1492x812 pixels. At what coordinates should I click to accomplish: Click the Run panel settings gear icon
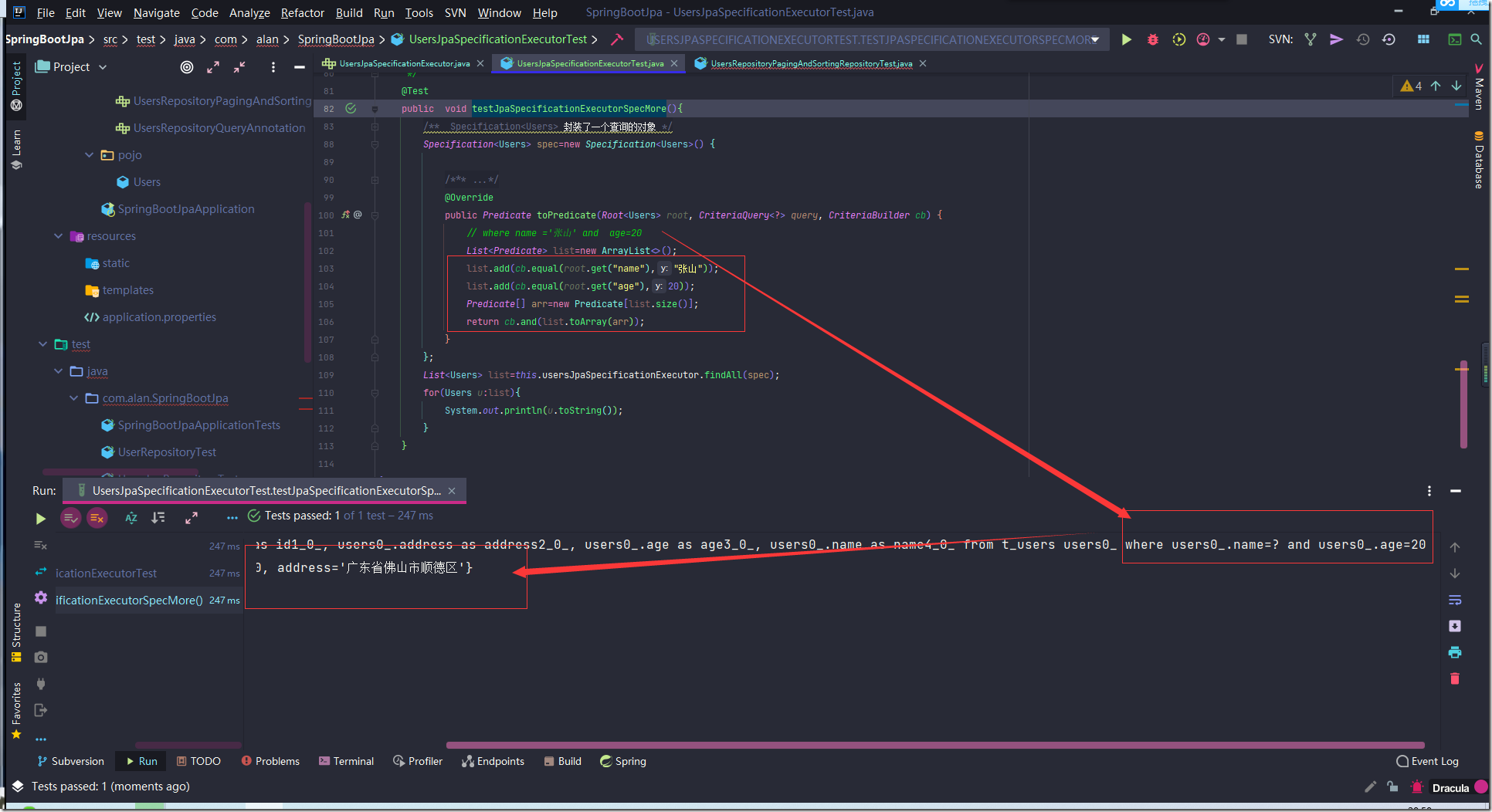pyautogui.click(x=41, y=598)
